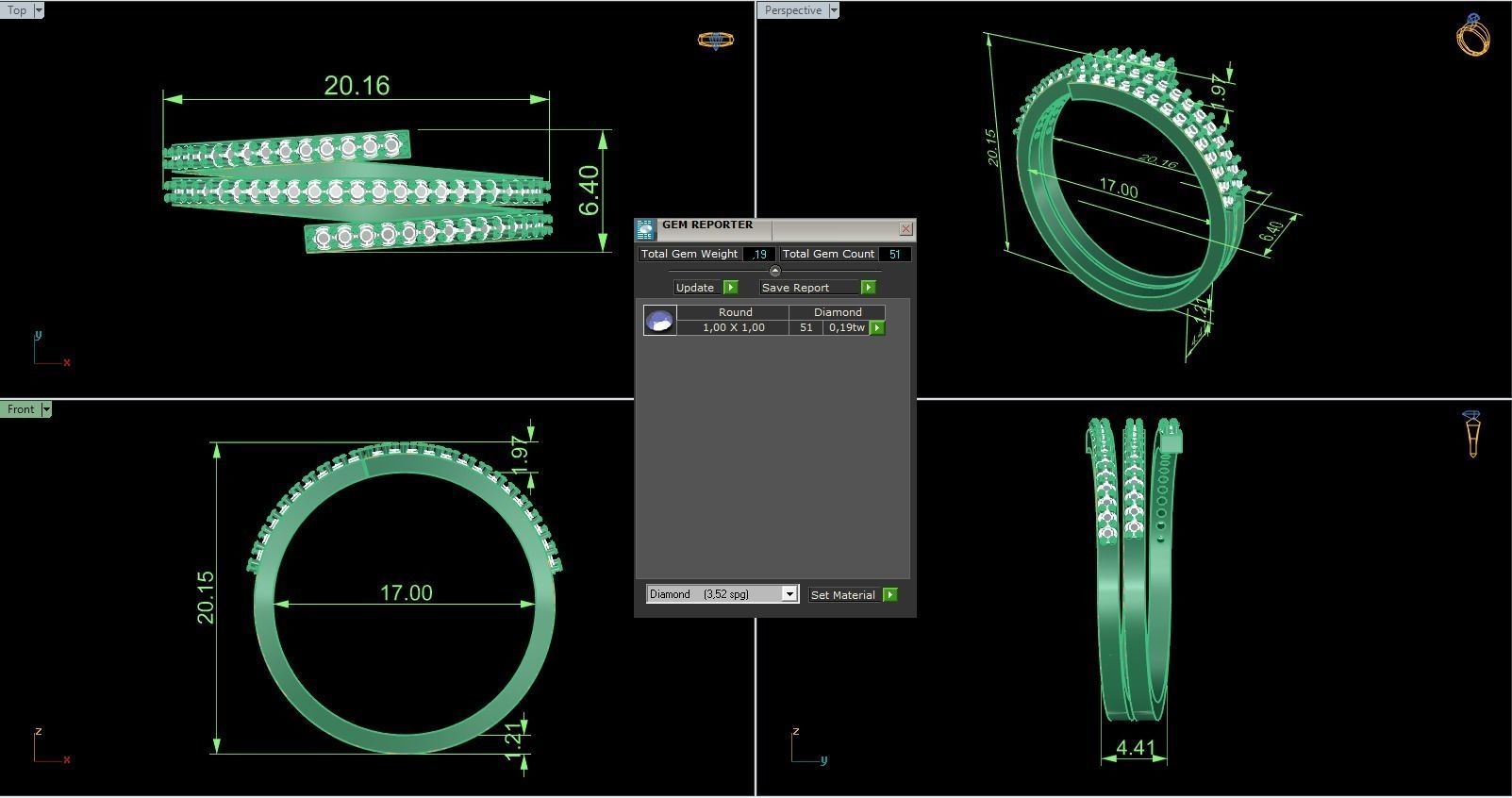Collapse panel with the round up-arrow handle
1512x798 pixels.
coord(774,271)
